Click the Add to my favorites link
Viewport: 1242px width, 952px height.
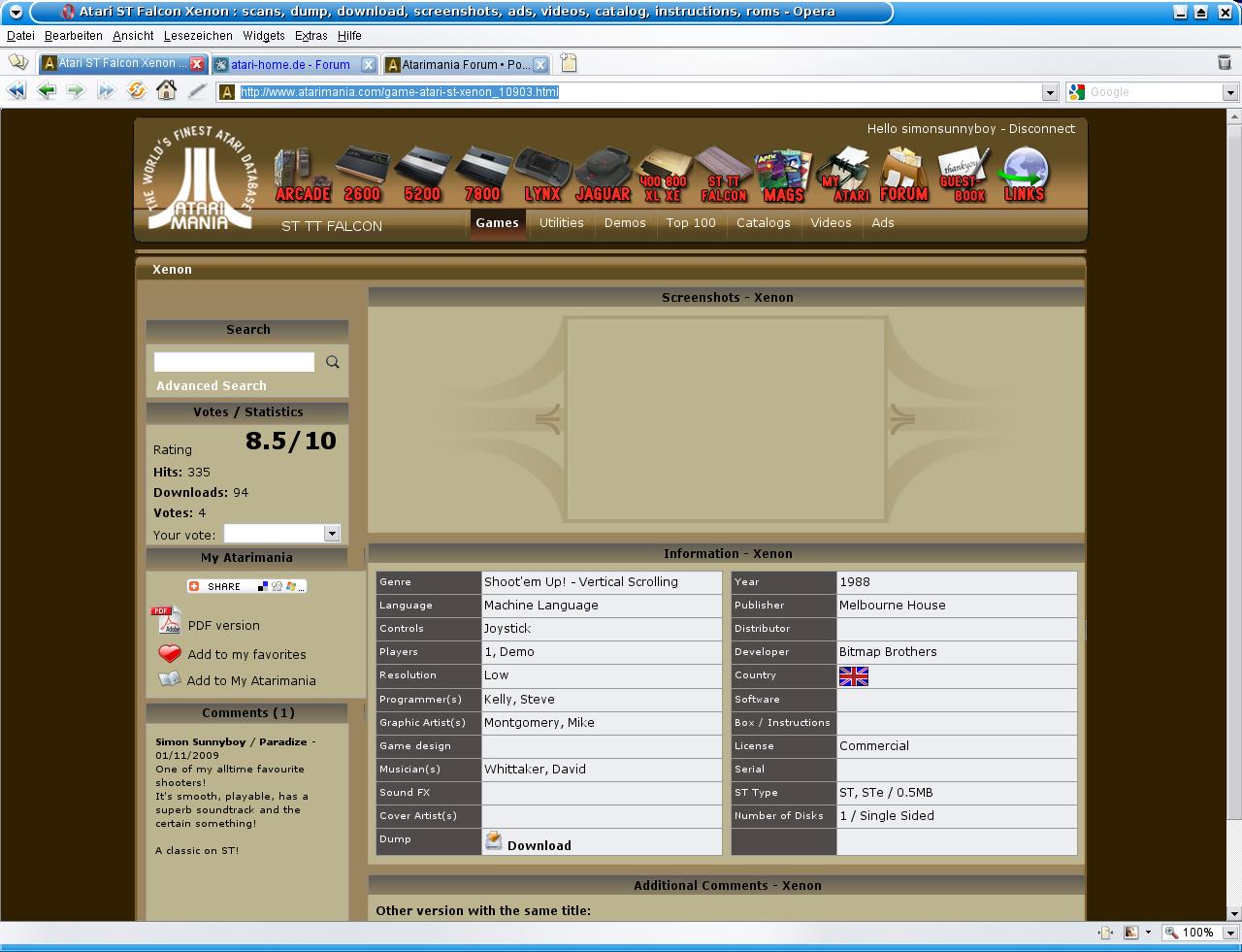(x=247, y=654)
